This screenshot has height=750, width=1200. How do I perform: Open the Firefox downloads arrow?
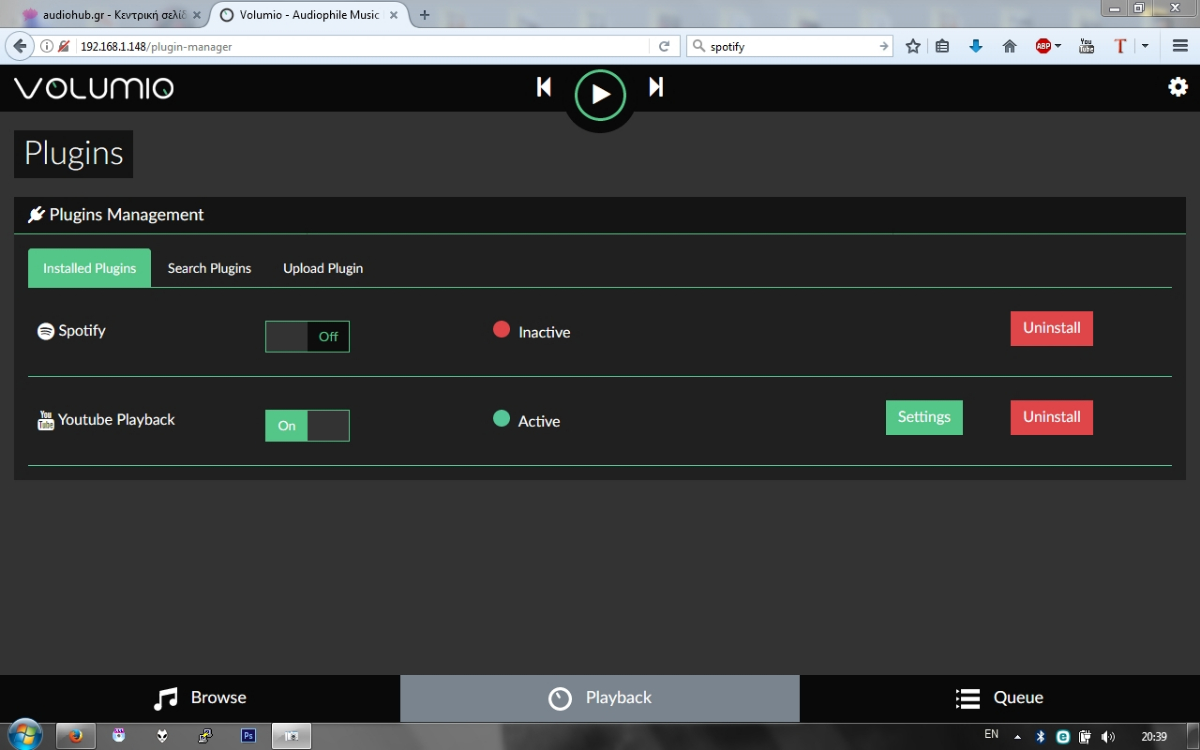[x=976, y=46]
